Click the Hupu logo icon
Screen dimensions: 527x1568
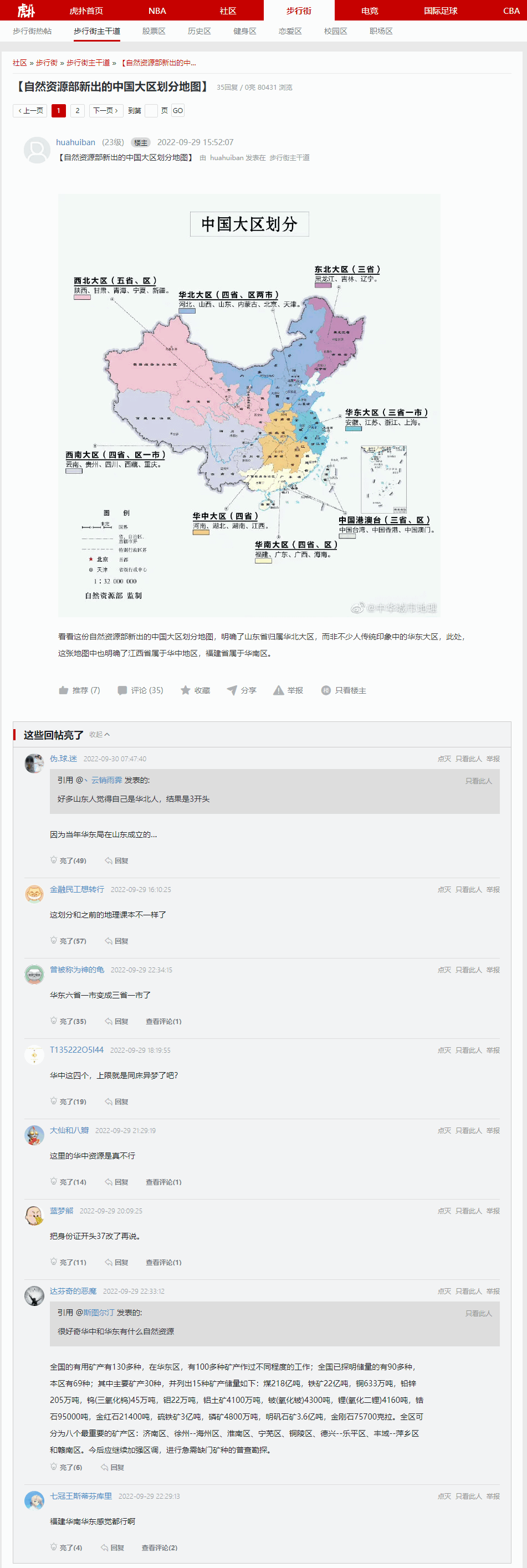point(25,11)
